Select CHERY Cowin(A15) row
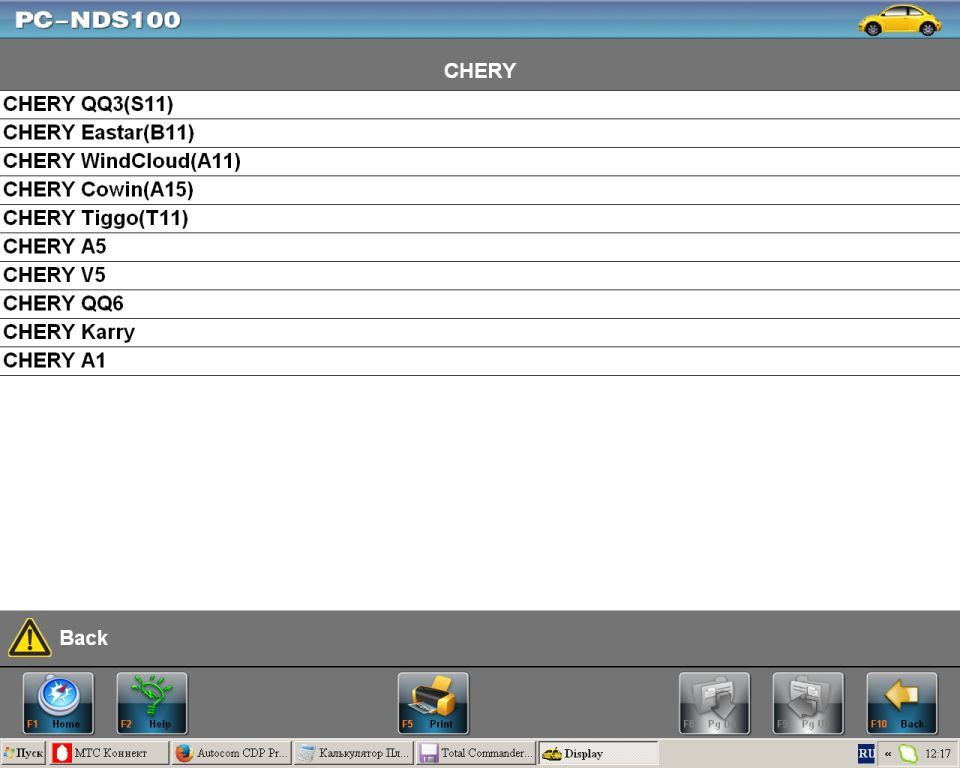This screenshot has height=768, width=960. [x=480, y=190]
